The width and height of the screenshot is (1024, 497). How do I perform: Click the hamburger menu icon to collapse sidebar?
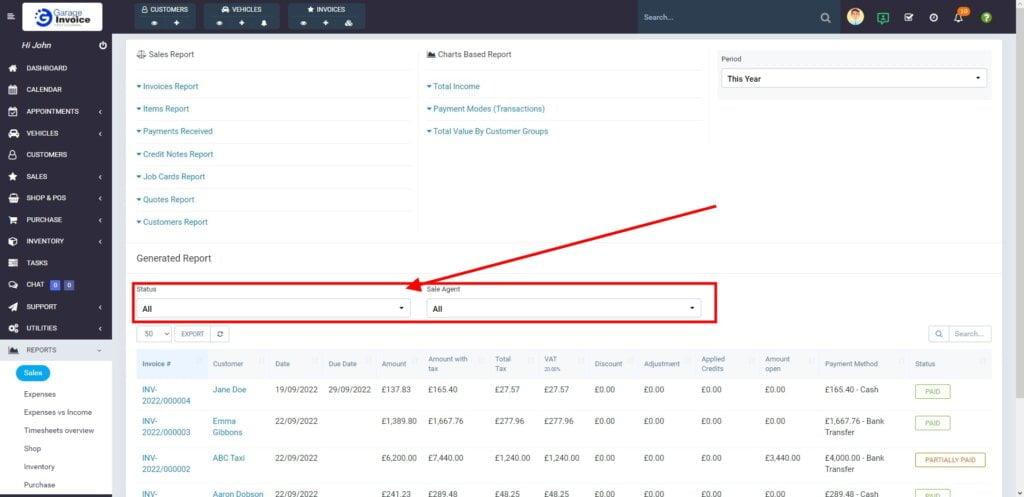point(11,17)
